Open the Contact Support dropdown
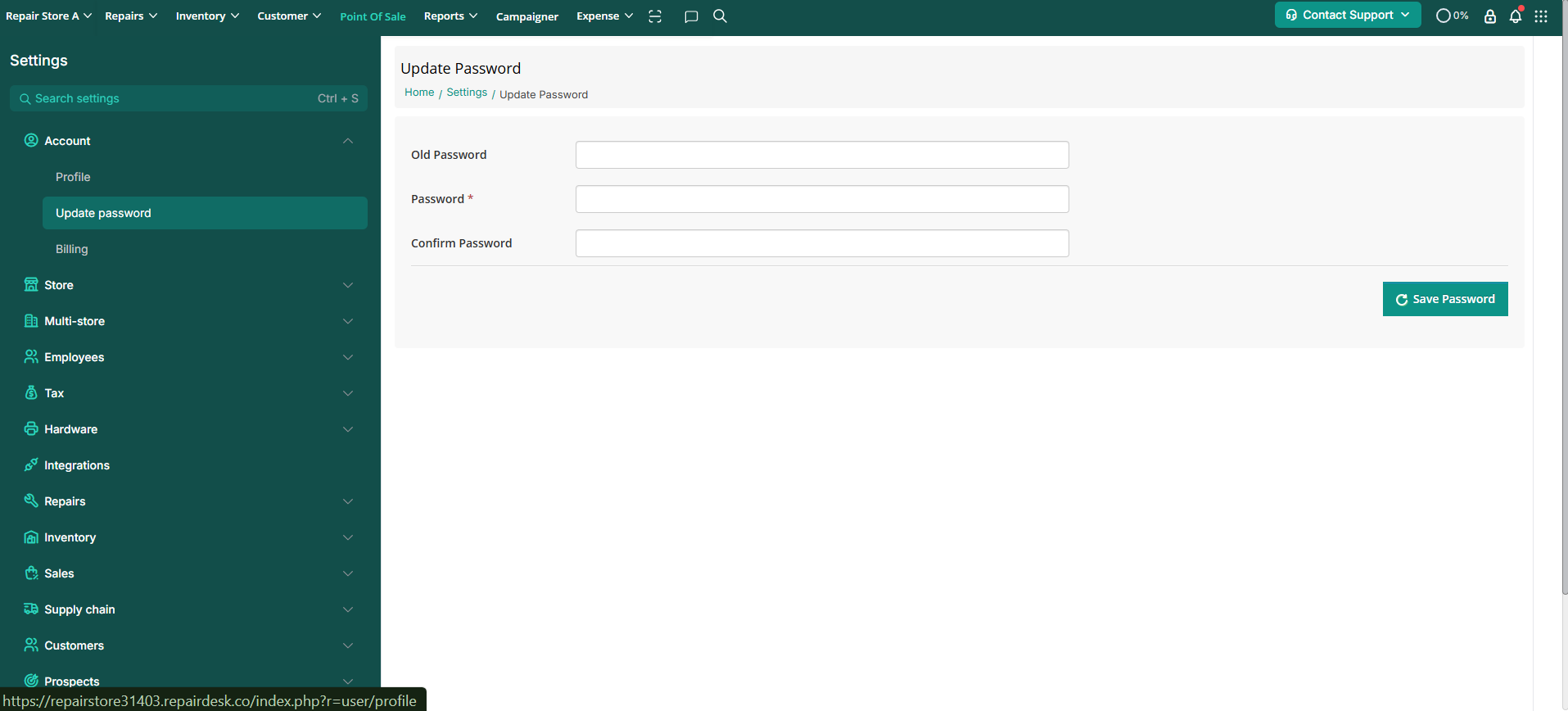Viewport: 1568px width, 711px height. coord(1347,15)
